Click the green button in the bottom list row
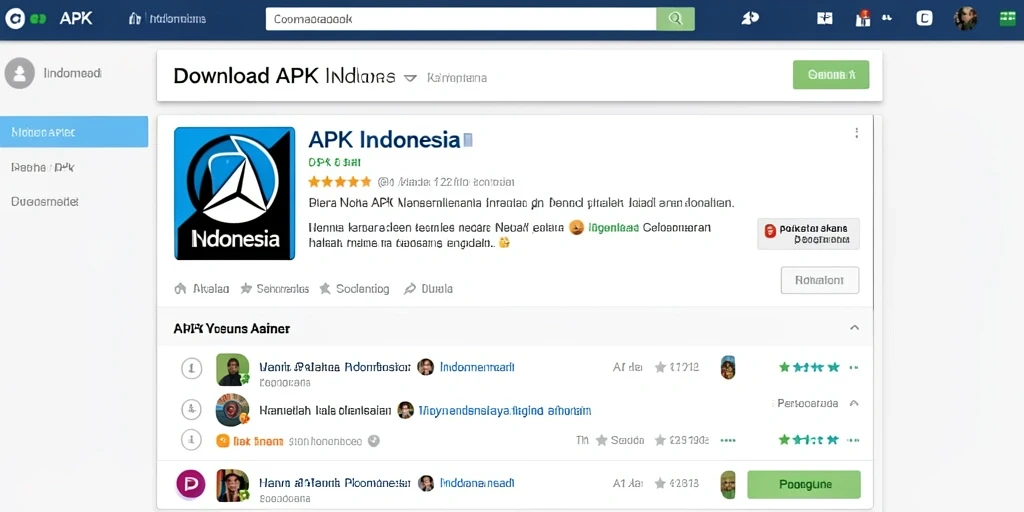Viewport: 1024px width, 512px height. click(804, 485)
